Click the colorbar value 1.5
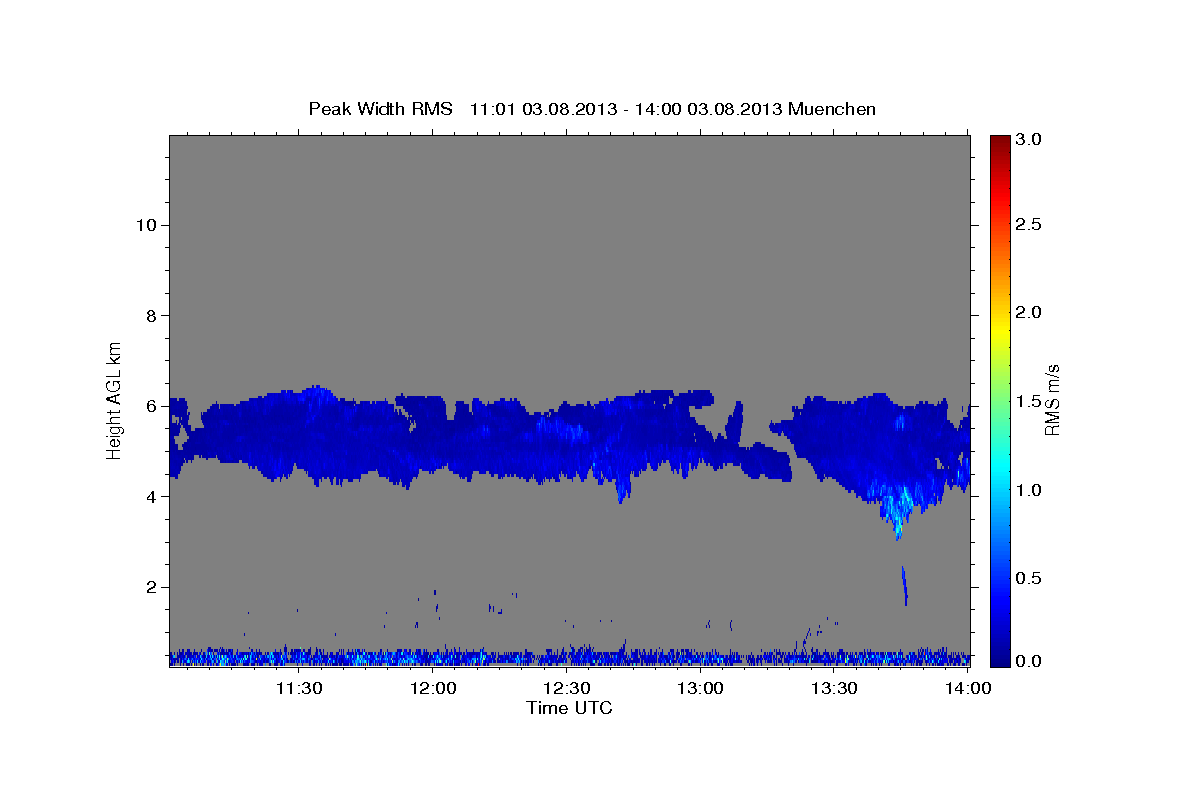Viewport: 1200px width, 800px height. click(x=1031, y=401)
